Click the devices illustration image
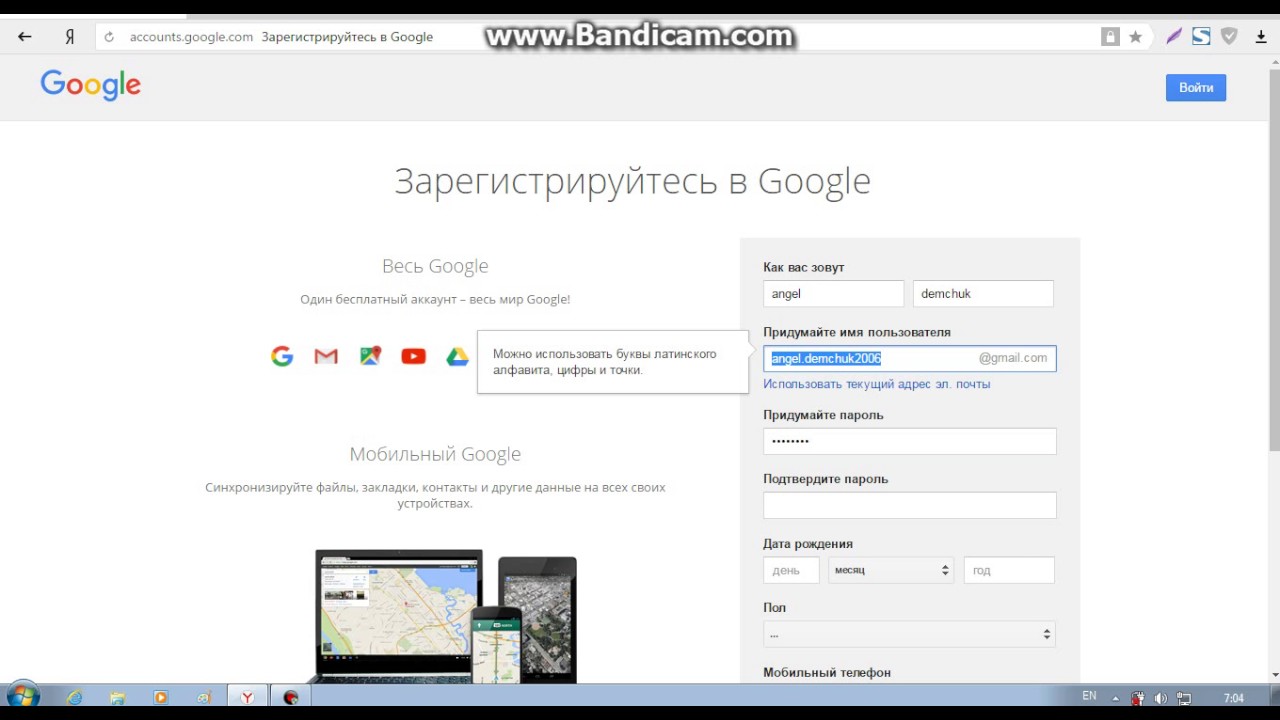This screenshot has height=720, width=1280. point(446,616)
